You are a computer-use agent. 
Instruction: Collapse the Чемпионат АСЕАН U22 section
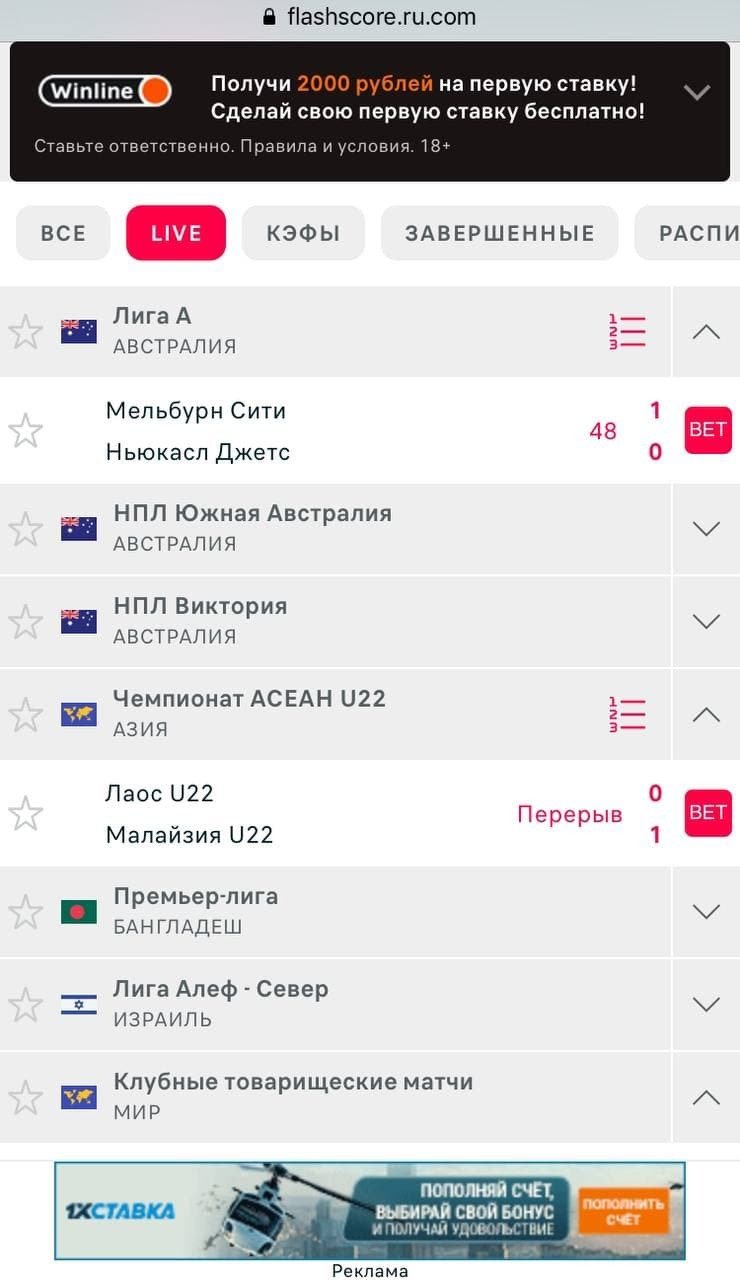point(706,714)
